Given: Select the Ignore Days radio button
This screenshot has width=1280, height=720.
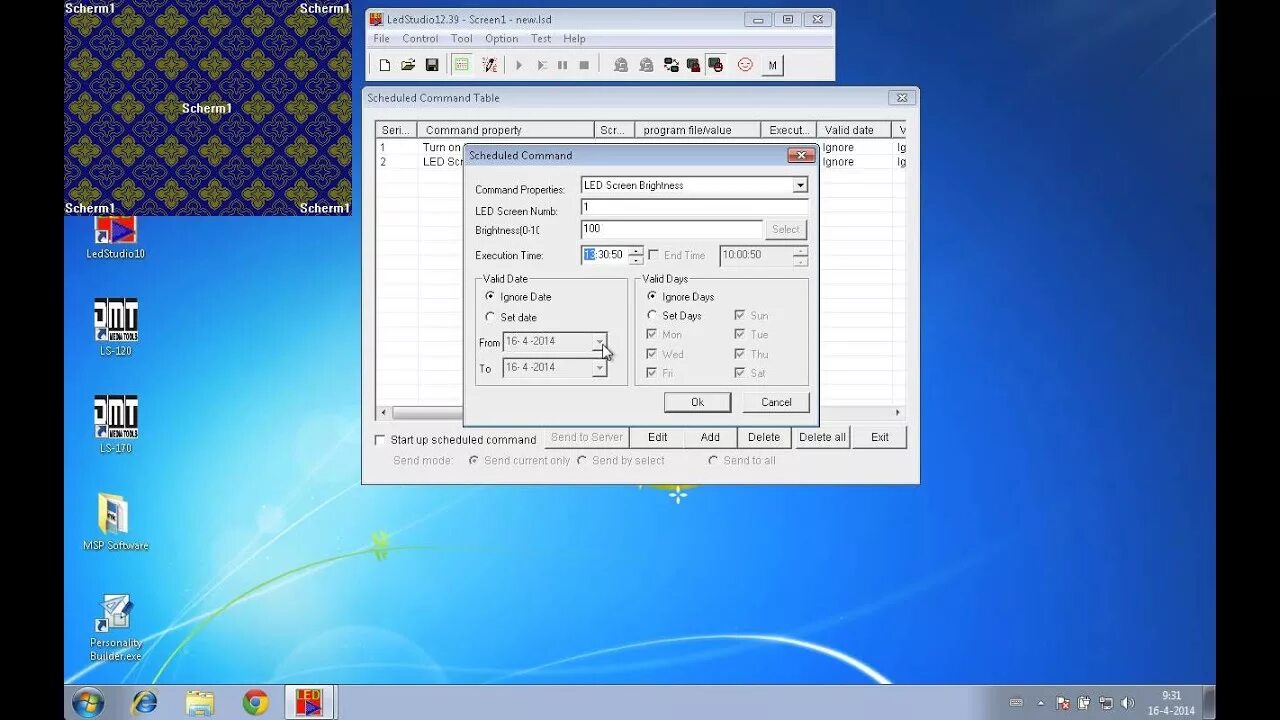Looking at the screenshot, I should tap(652, 296).
